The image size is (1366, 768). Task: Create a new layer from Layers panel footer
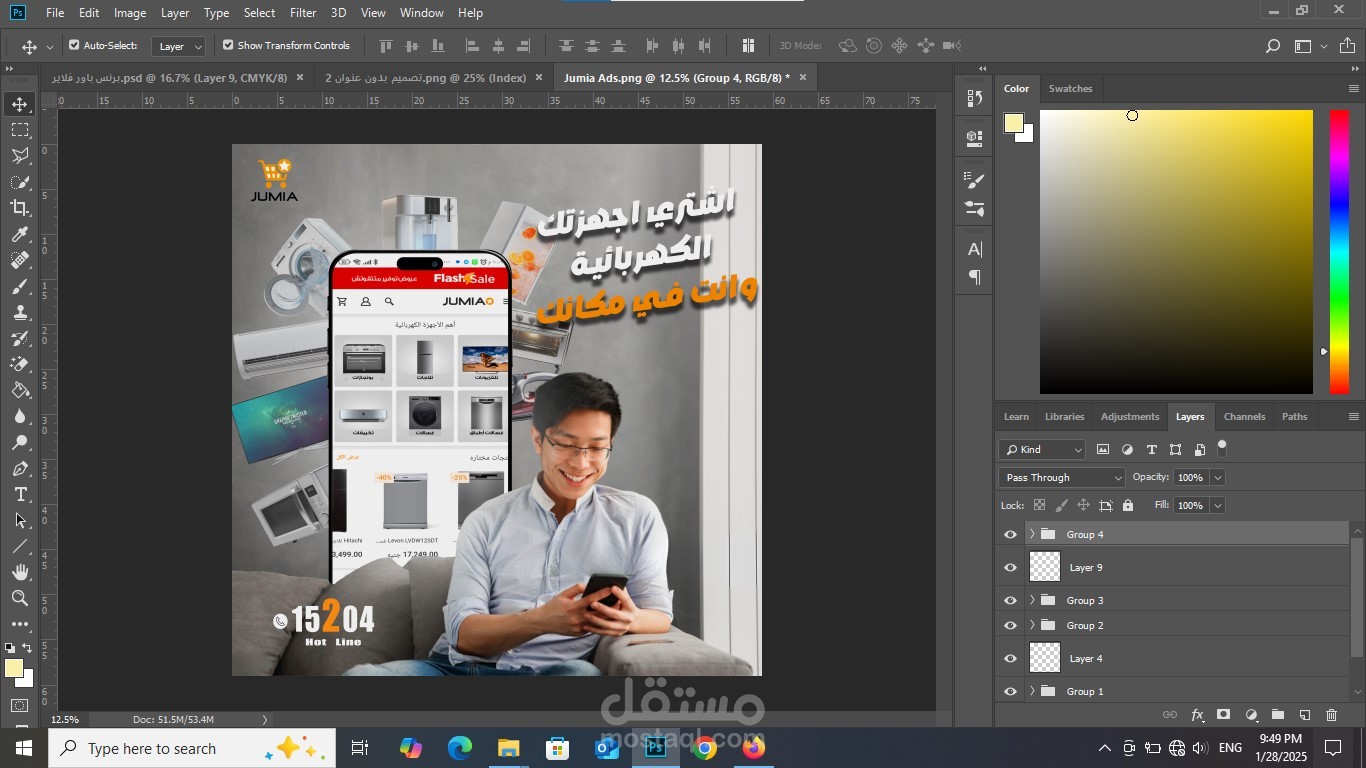click(x=1304, y=715)
